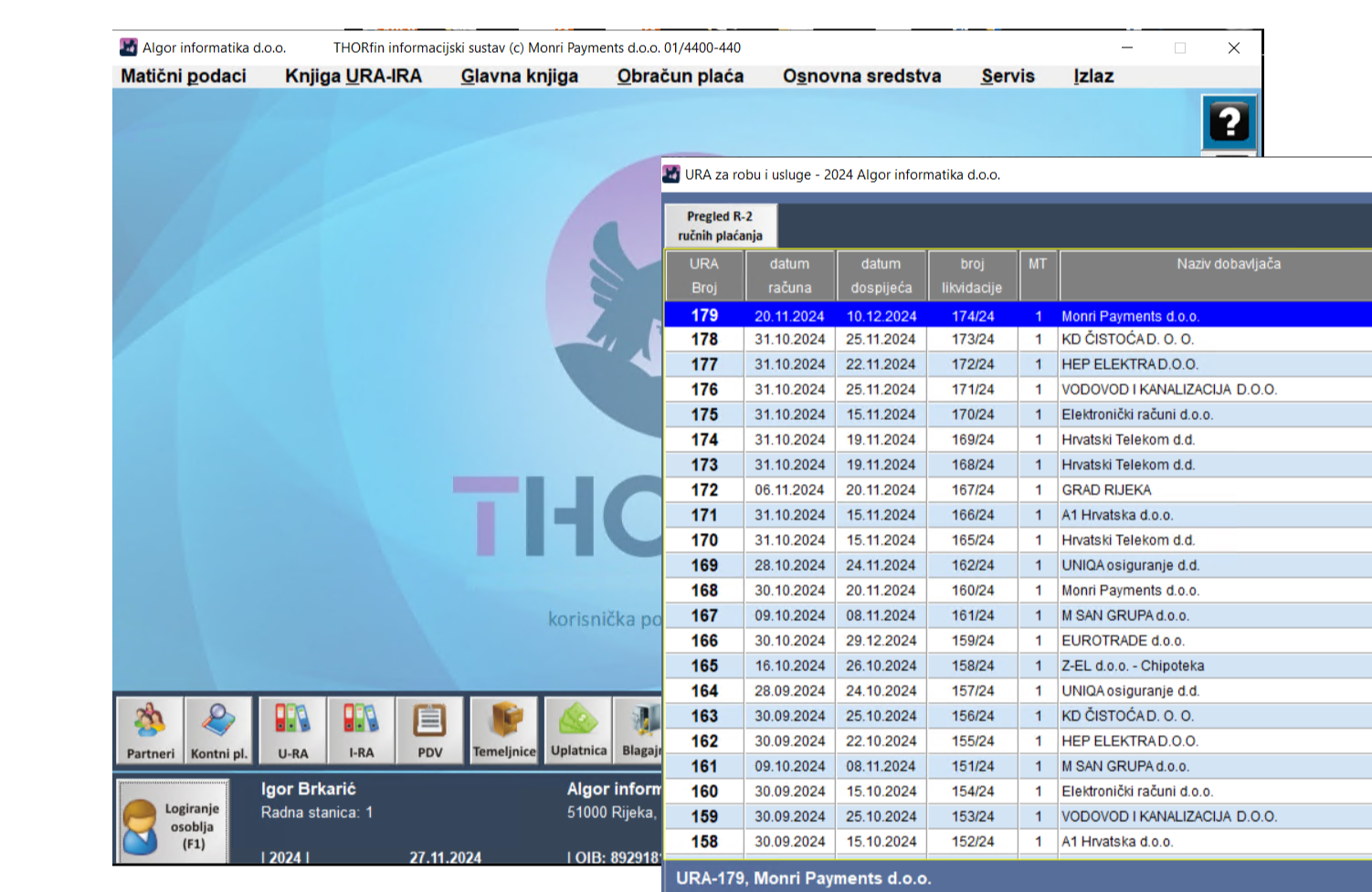The width and height of the screenshot is (1372, 892).
Task: Open the Knjiga URA-IRA menu
Action: tap(353, 76)
